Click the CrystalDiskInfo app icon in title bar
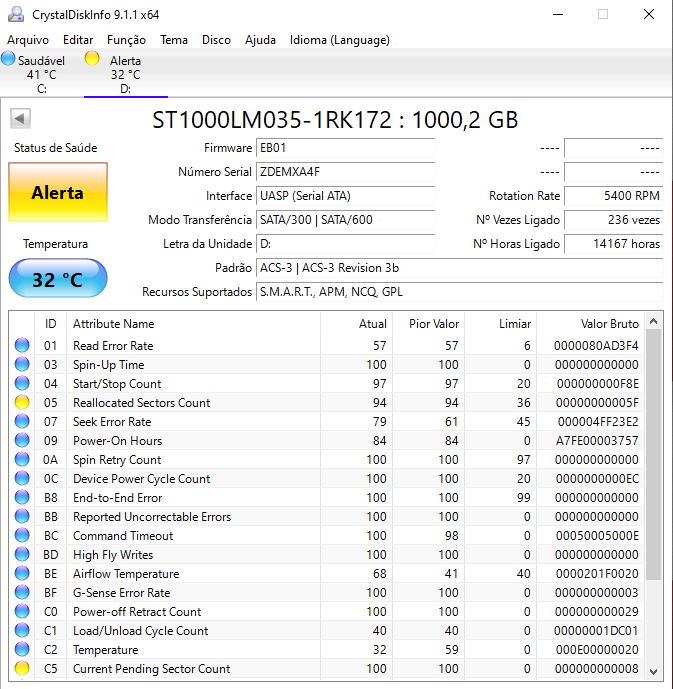The width and height of the screenshot is (673, 689). [x=16, y=15]
